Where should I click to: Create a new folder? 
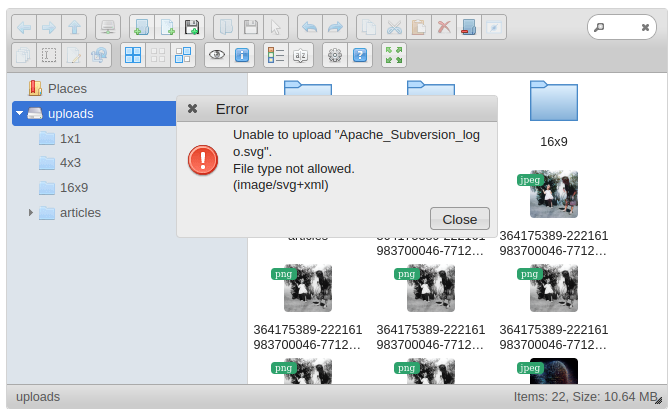point(141,27)
